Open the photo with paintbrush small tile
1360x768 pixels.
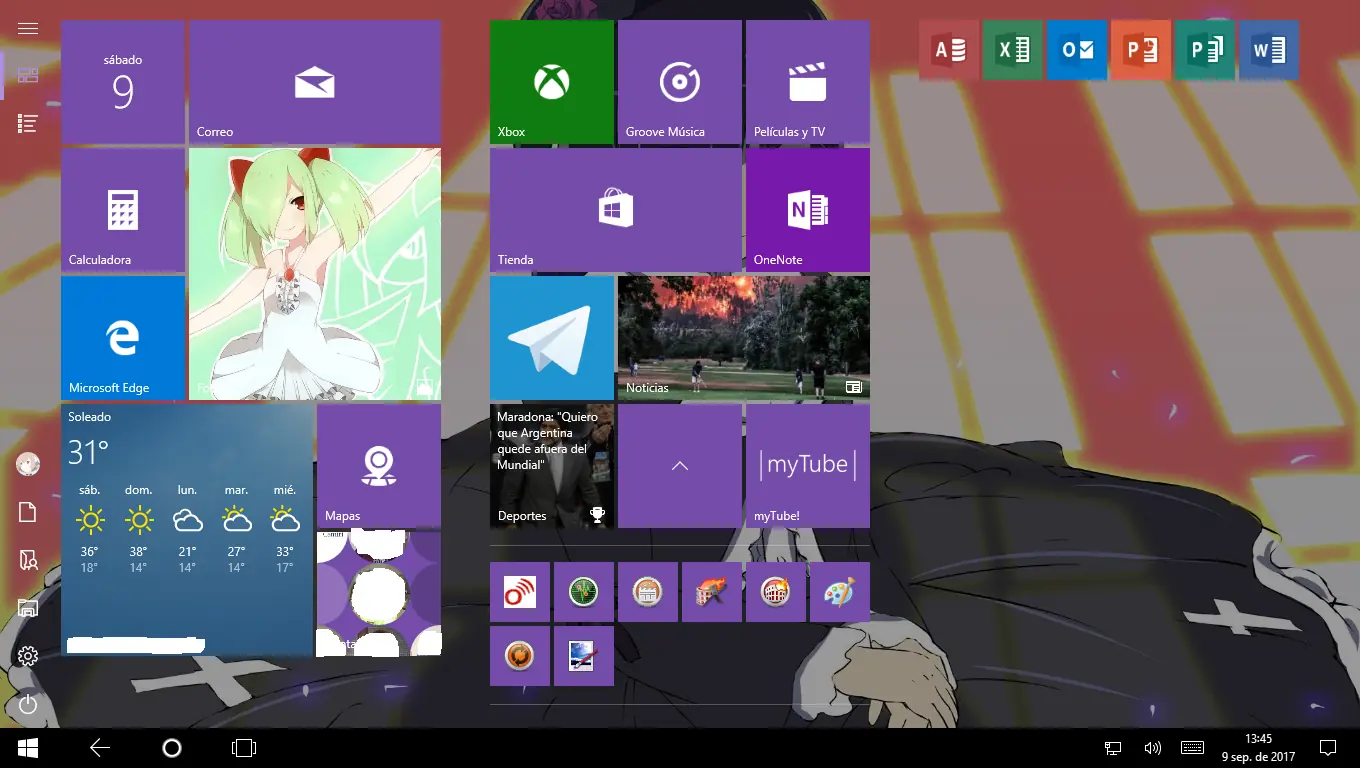584,656
